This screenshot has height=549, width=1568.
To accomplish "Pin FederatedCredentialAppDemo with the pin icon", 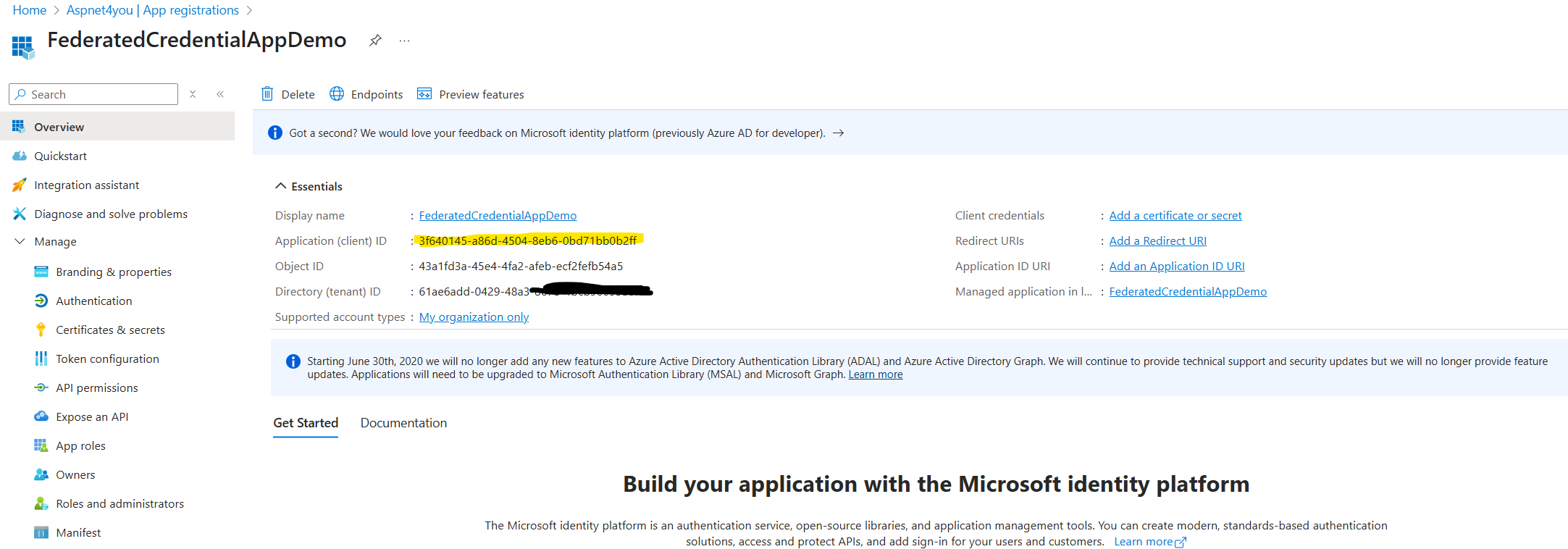I will [375, 41].
